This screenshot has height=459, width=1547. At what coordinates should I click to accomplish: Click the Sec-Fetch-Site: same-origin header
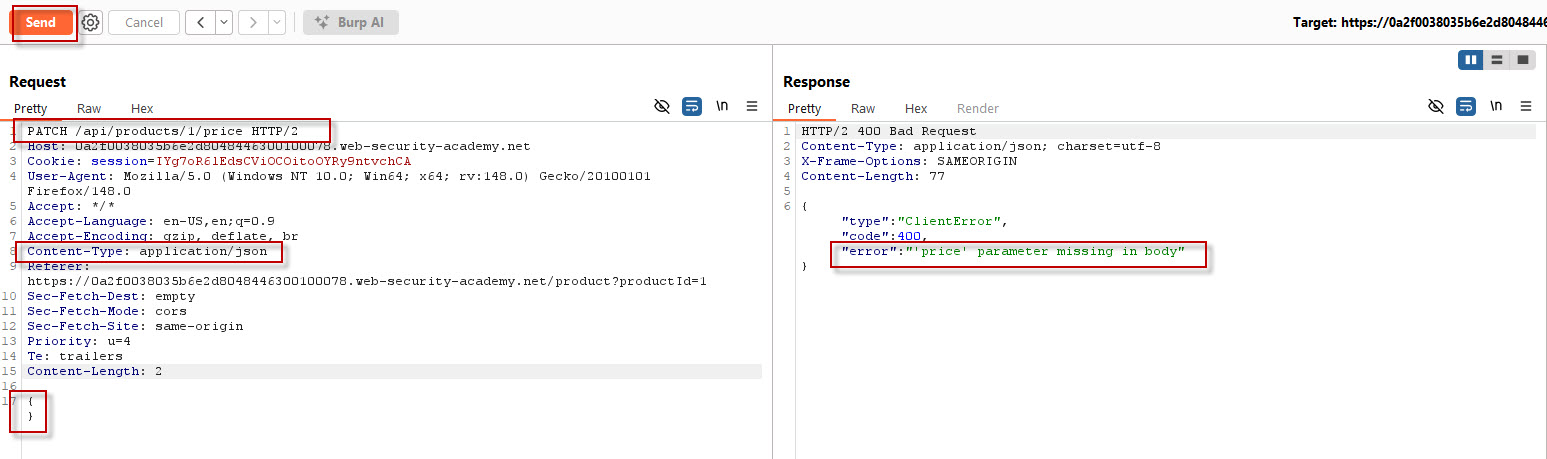click(135, 326)
